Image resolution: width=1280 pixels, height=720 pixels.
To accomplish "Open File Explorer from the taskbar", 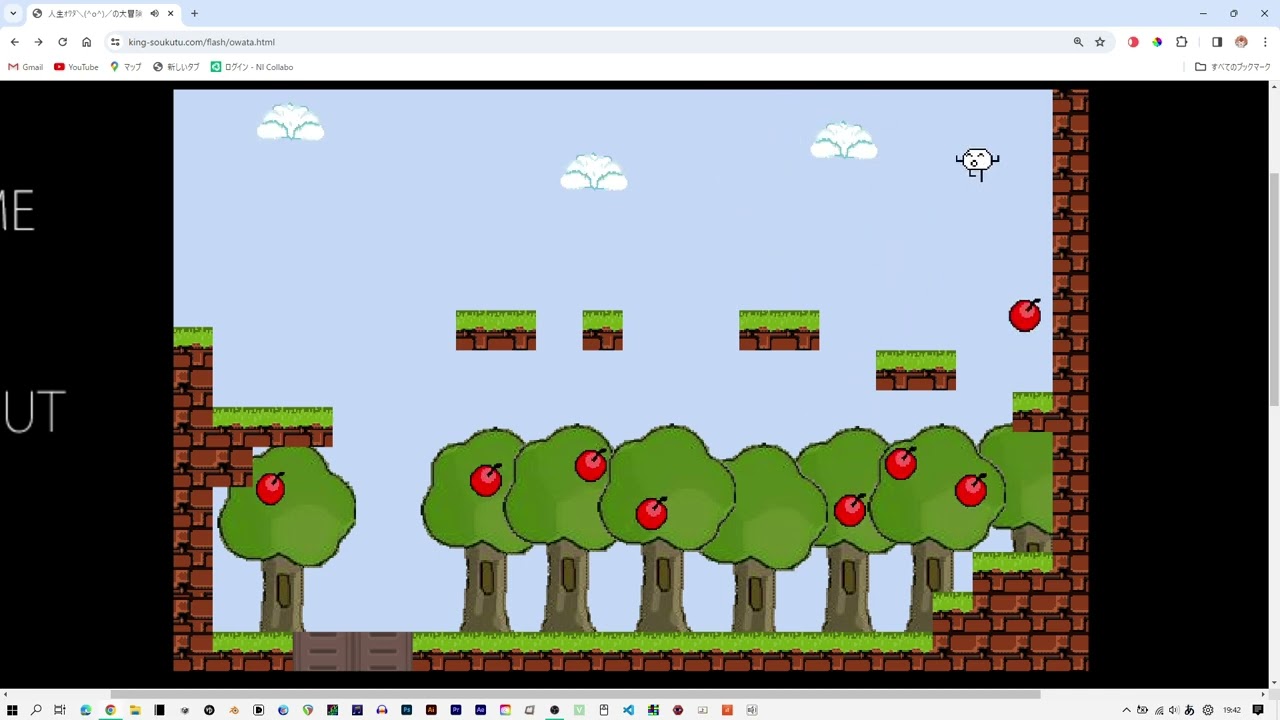I will (x=135, y=710).
